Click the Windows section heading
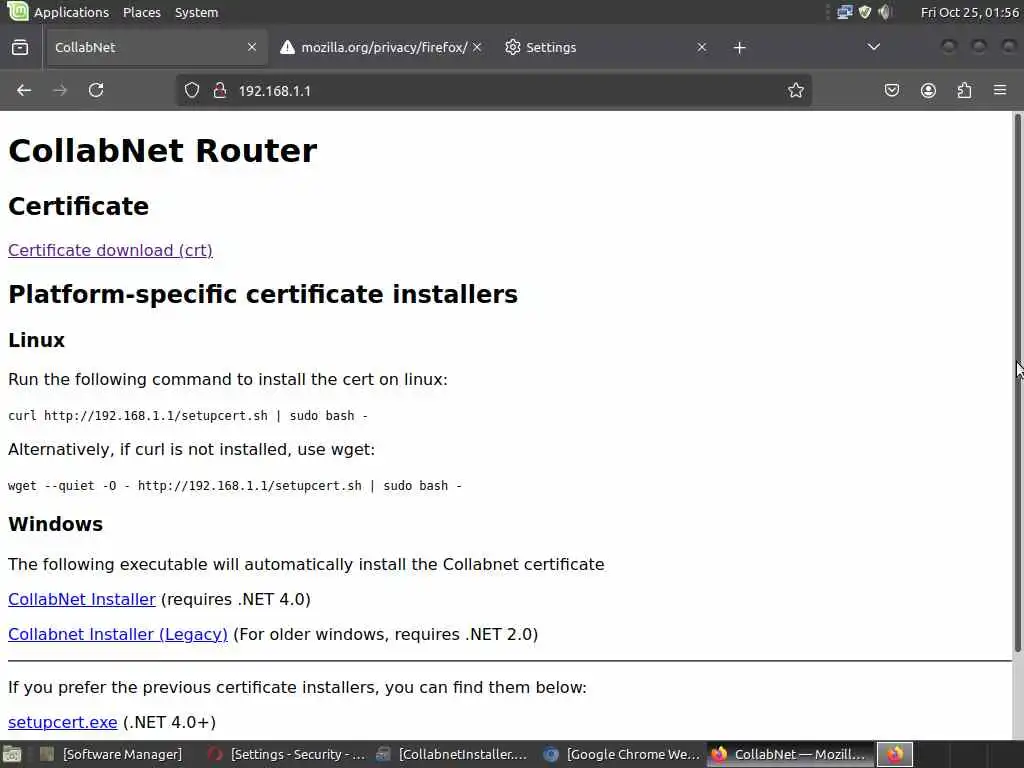 (56, 524)
